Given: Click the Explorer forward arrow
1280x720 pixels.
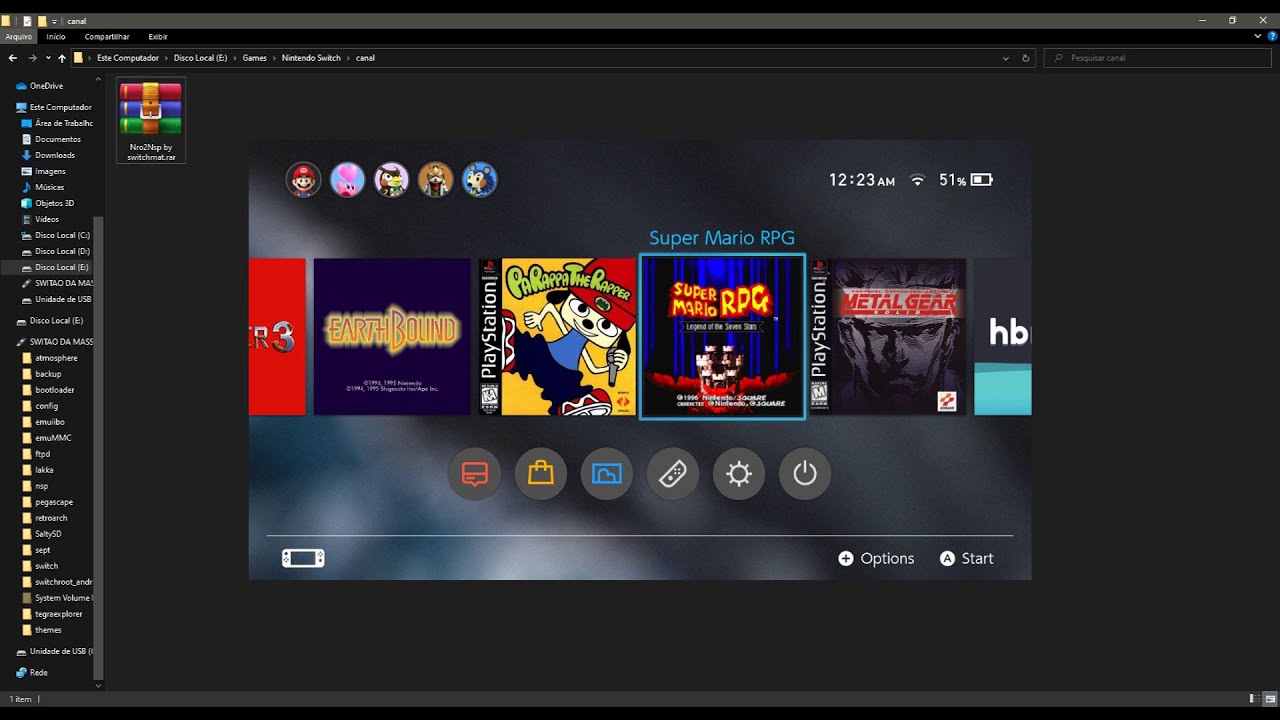Looking at the screenshot, I should coord(33,58).
